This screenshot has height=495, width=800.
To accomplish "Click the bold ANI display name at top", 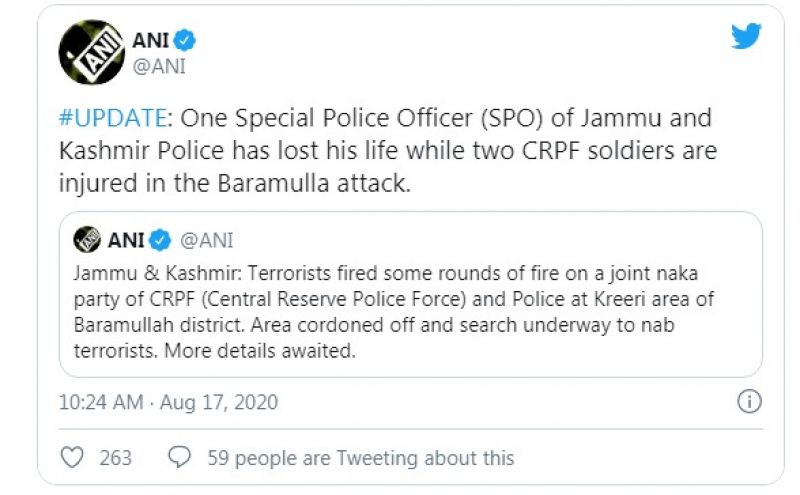I will (150, 41).
